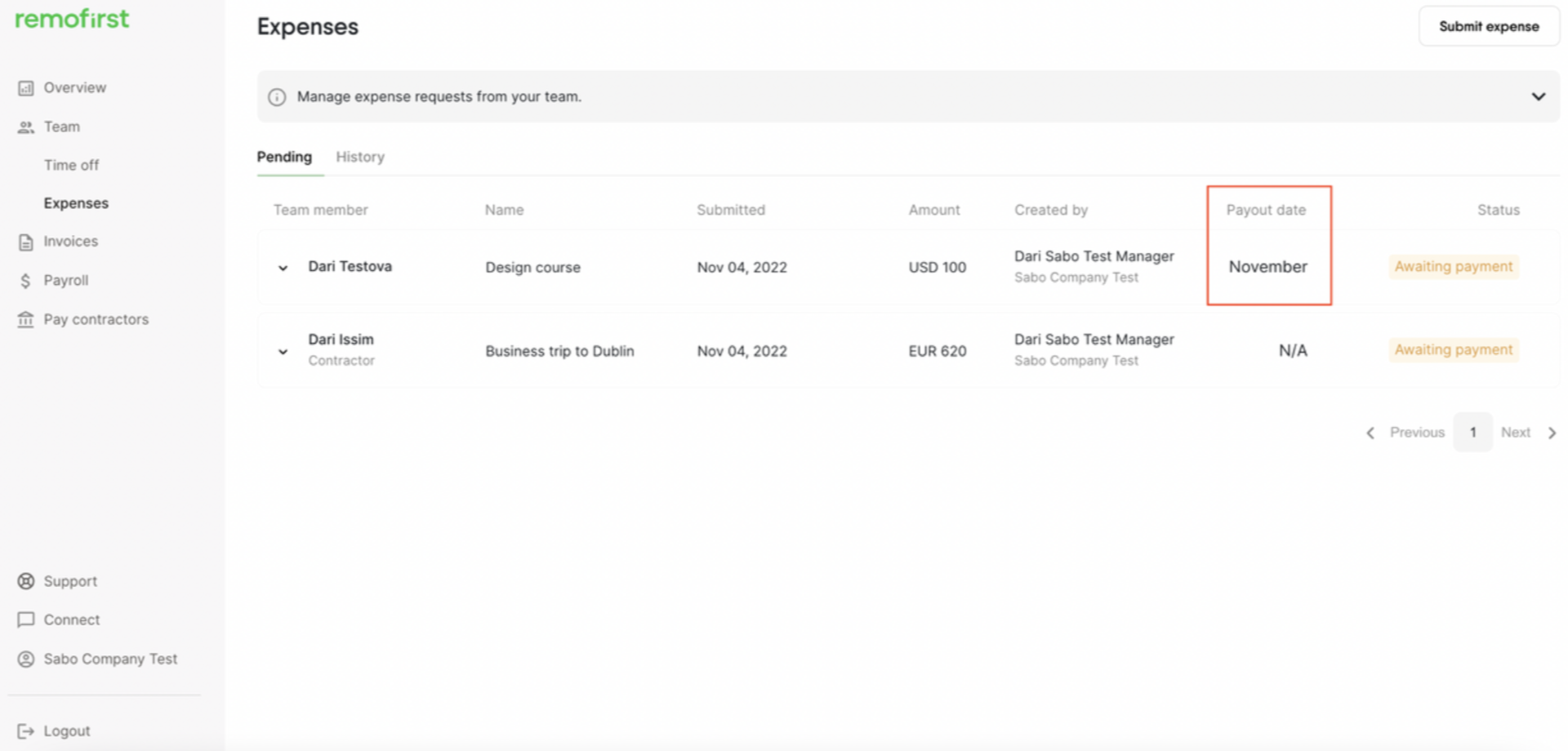The height and width of the screenshot is (751, 1568).
Task: Click the Team people icon
Action: (26, 127)
